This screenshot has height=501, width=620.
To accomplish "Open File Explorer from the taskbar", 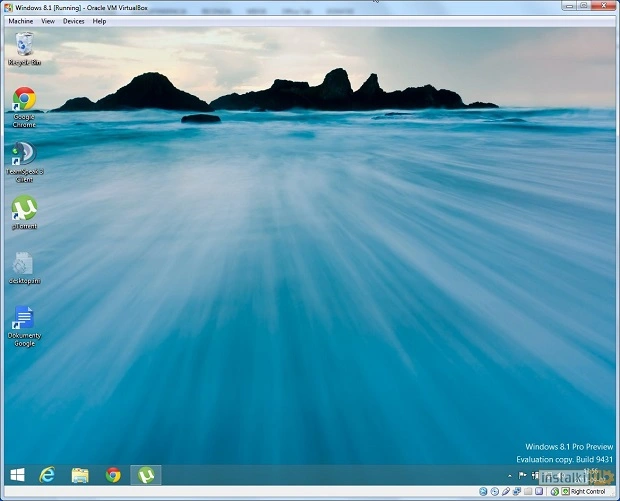I will click(80, 475).
